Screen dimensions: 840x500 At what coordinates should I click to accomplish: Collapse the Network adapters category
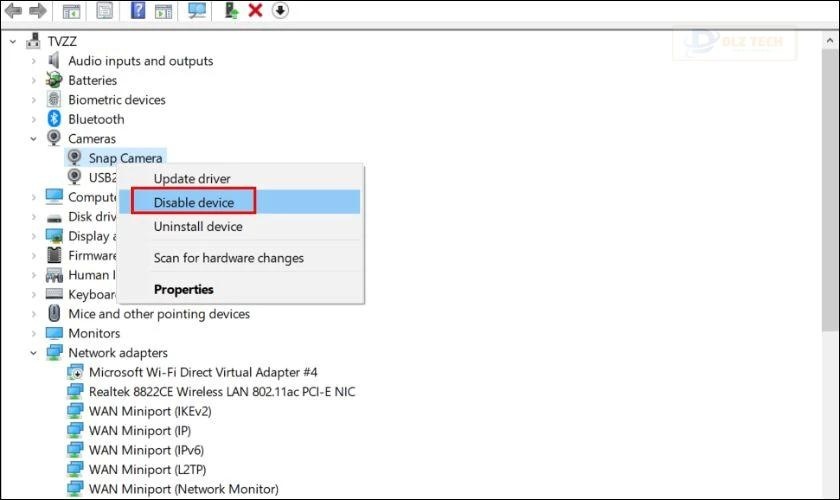tap(34, 353)
